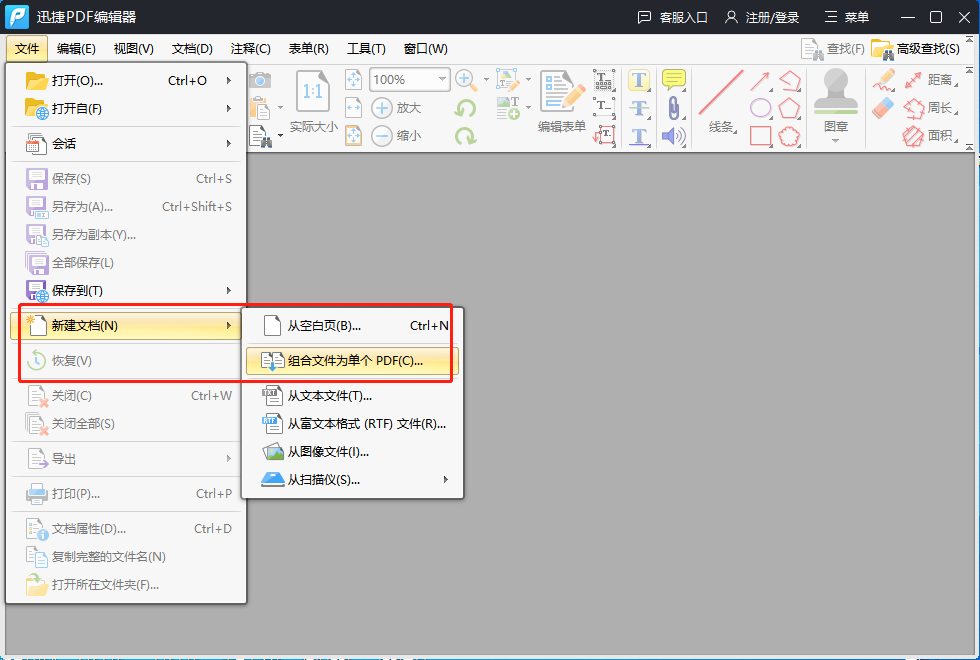Image resolution: width=980 pixels, height=660 pixels.
Task: Click 查找(F) search button
Action: 833,49
